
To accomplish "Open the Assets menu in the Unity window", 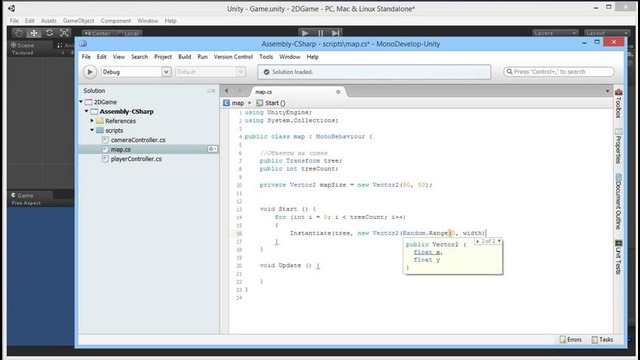I will pos(49,20).
